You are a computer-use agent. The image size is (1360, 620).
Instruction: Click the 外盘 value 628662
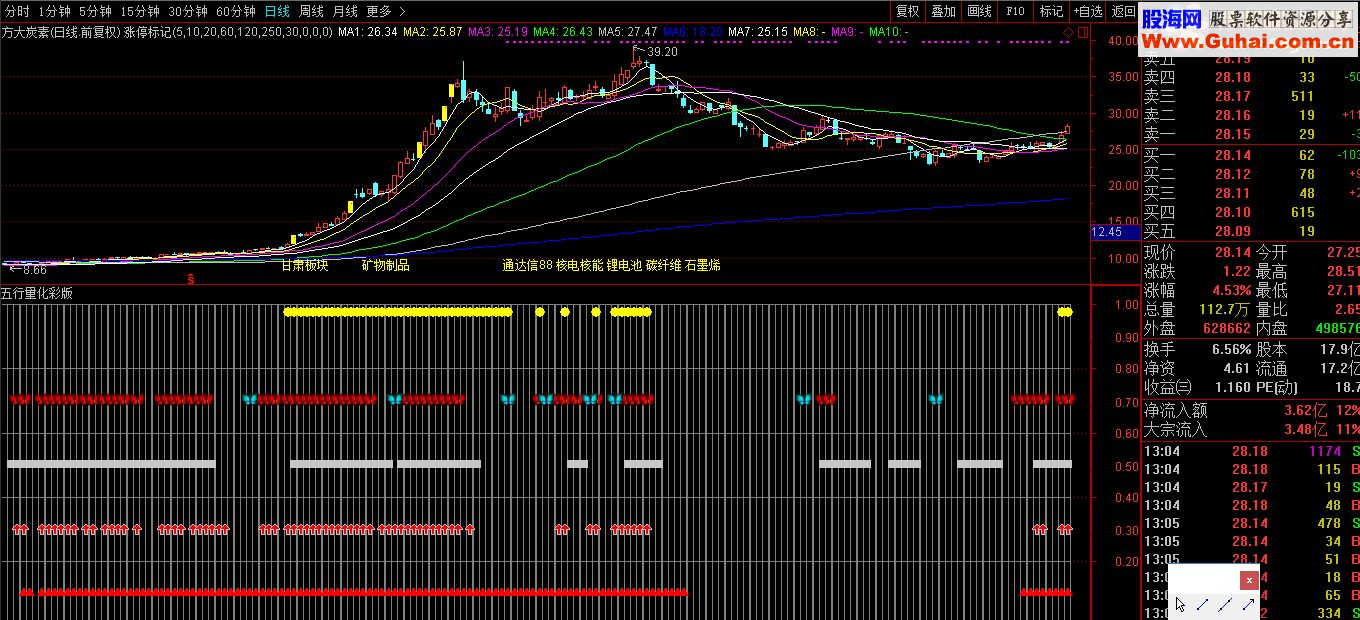1227,328
